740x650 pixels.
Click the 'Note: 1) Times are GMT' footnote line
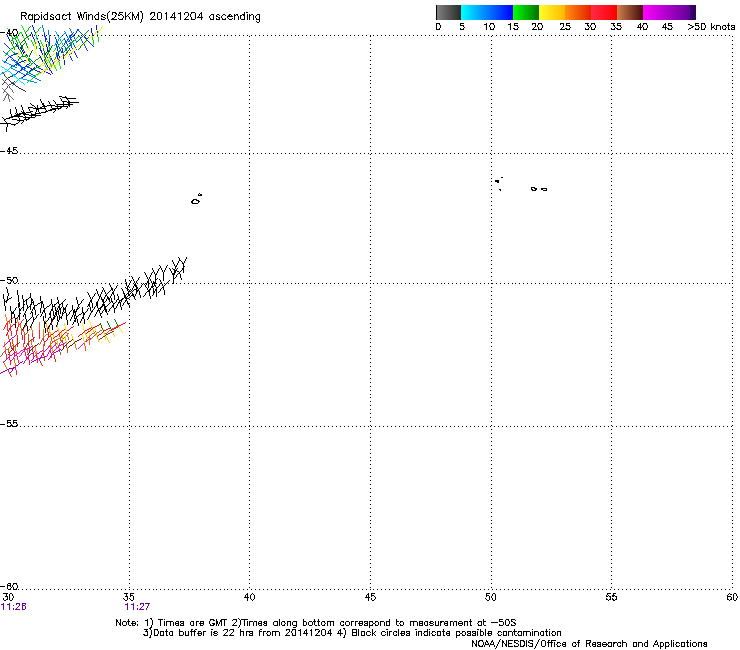(316, 623)
